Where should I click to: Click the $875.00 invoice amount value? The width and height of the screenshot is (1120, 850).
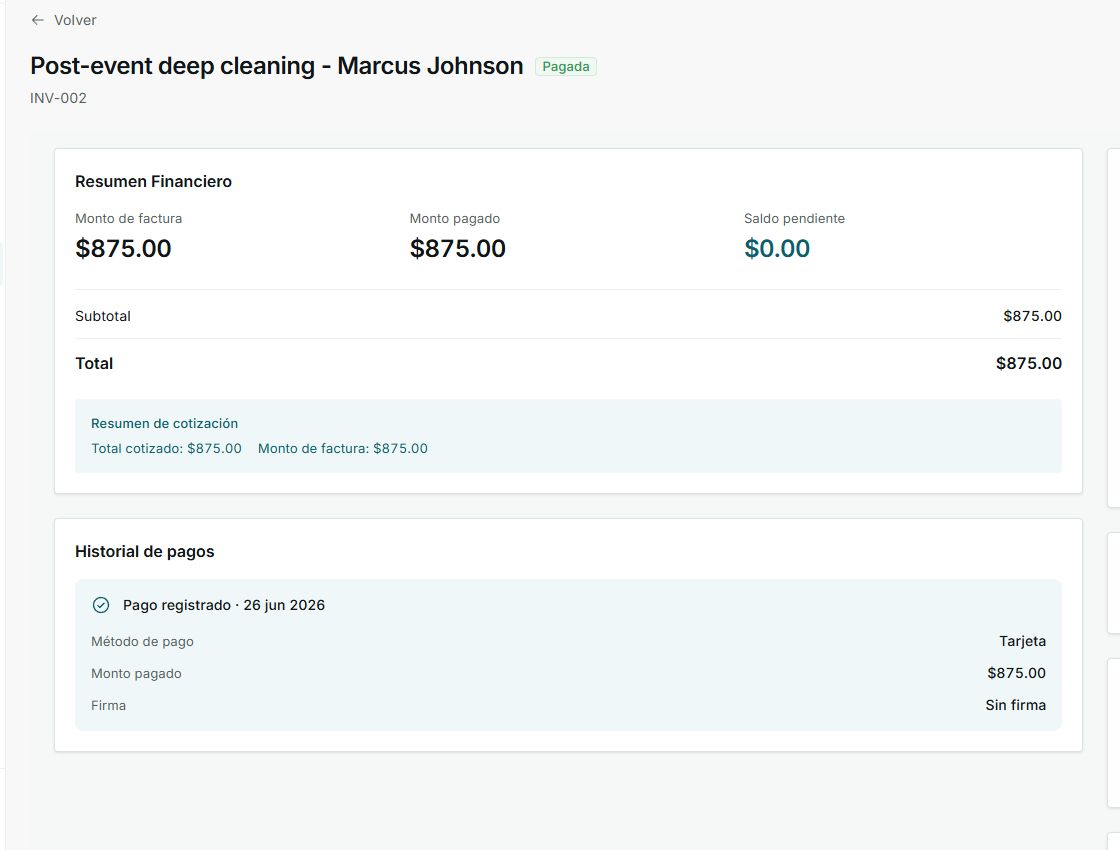tap(124, 249)
